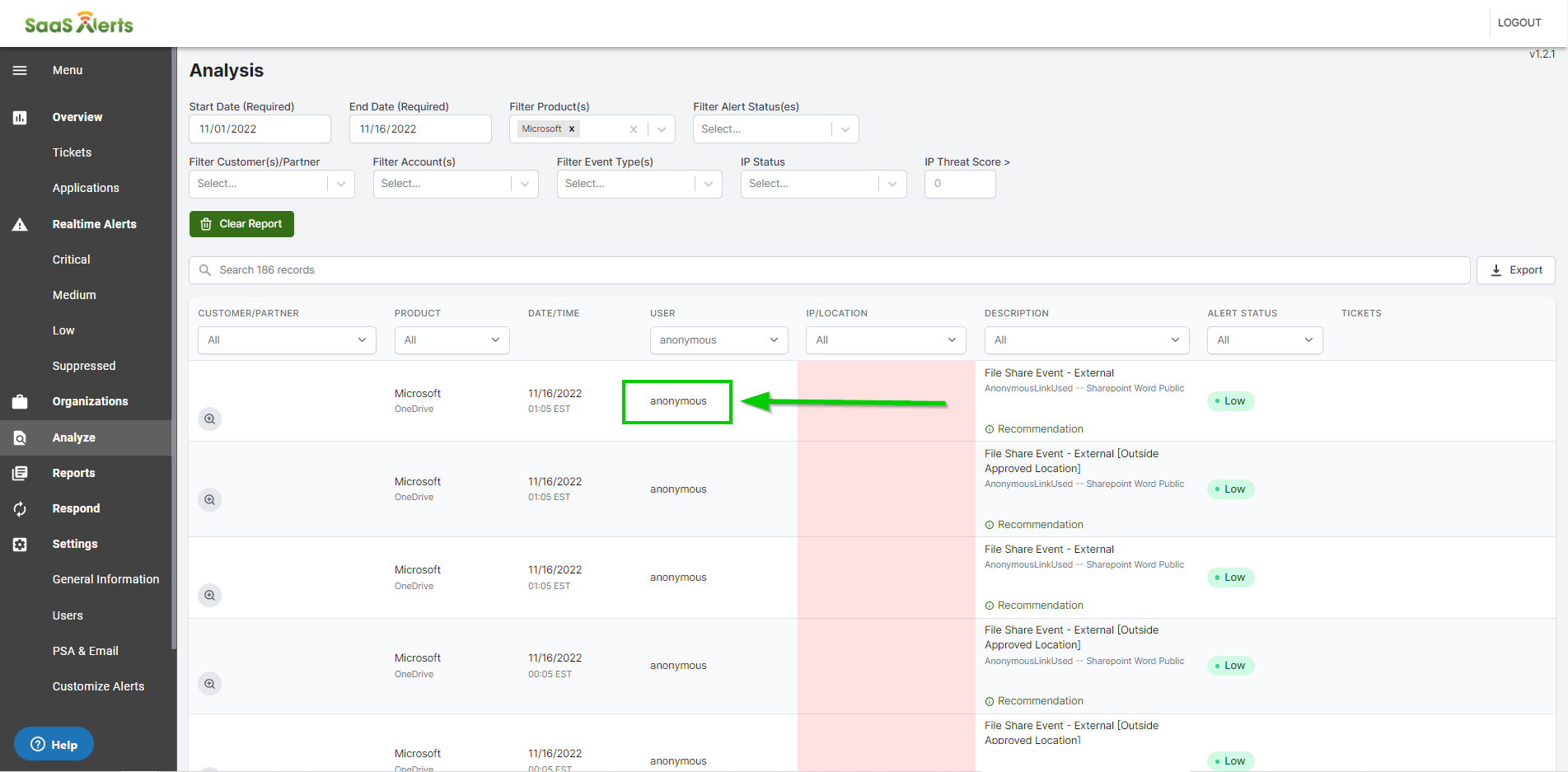Open details magnifier for third 01:05 EST row

(210, 596)
